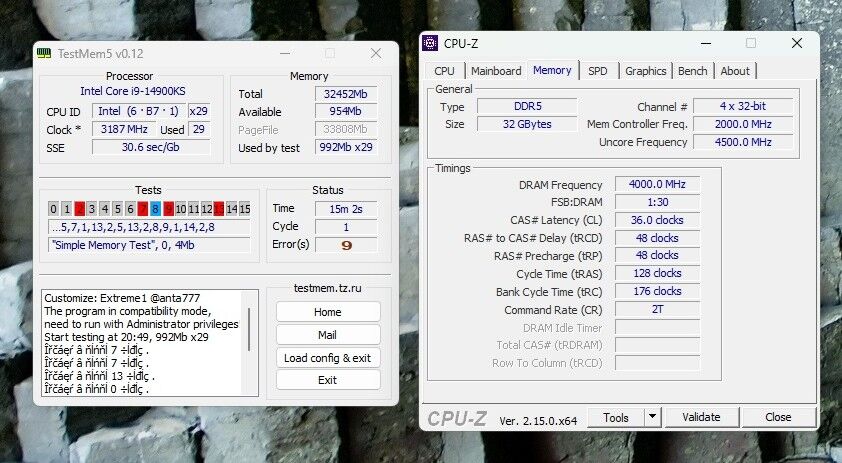Viewport: 842px width, 463px height.
Task: Click the log line Start testing at 20:49
Action: [x=126, y=337]
